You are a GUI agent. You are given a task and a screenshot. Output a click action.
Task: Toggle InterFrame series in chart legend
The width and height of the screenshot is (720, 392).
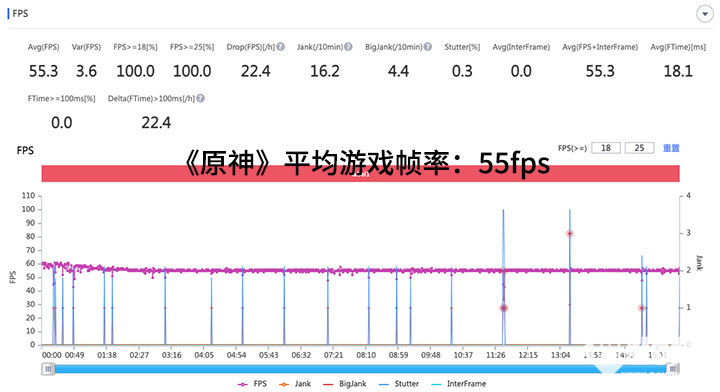click(459, 384)
